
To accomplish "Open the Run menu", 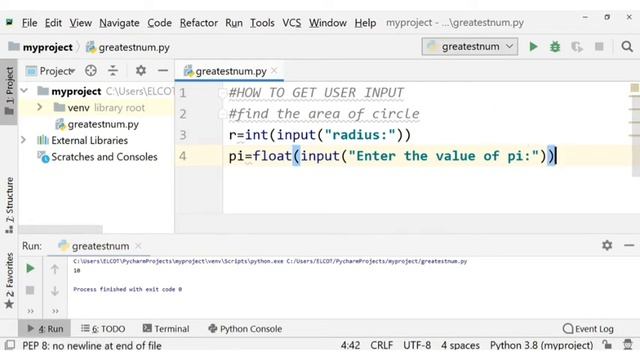I will point(234,23).
